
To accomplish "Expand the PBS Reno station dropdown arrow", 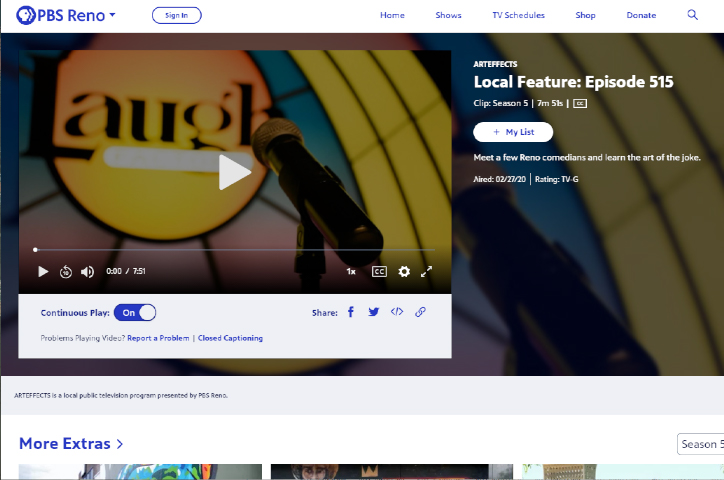I will (x=112, y=15).
